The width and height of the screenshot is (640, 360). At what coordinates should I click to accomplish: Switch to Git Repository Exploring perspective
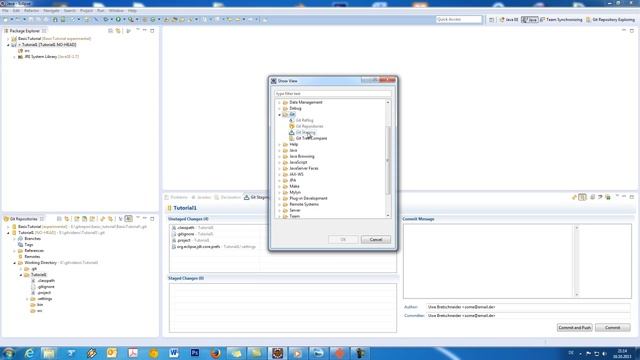(610, 20)
